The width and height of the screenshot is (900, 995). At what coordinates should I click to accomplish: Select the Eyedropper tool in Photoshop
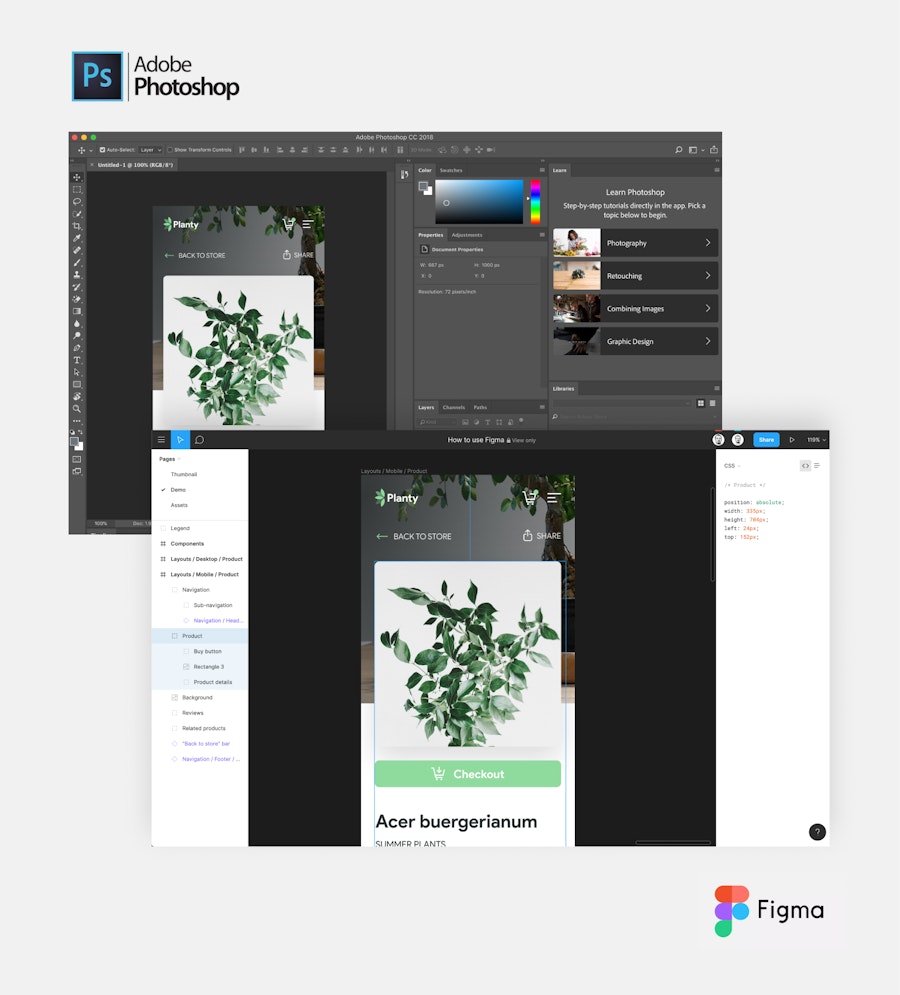(x=77, y=238)
